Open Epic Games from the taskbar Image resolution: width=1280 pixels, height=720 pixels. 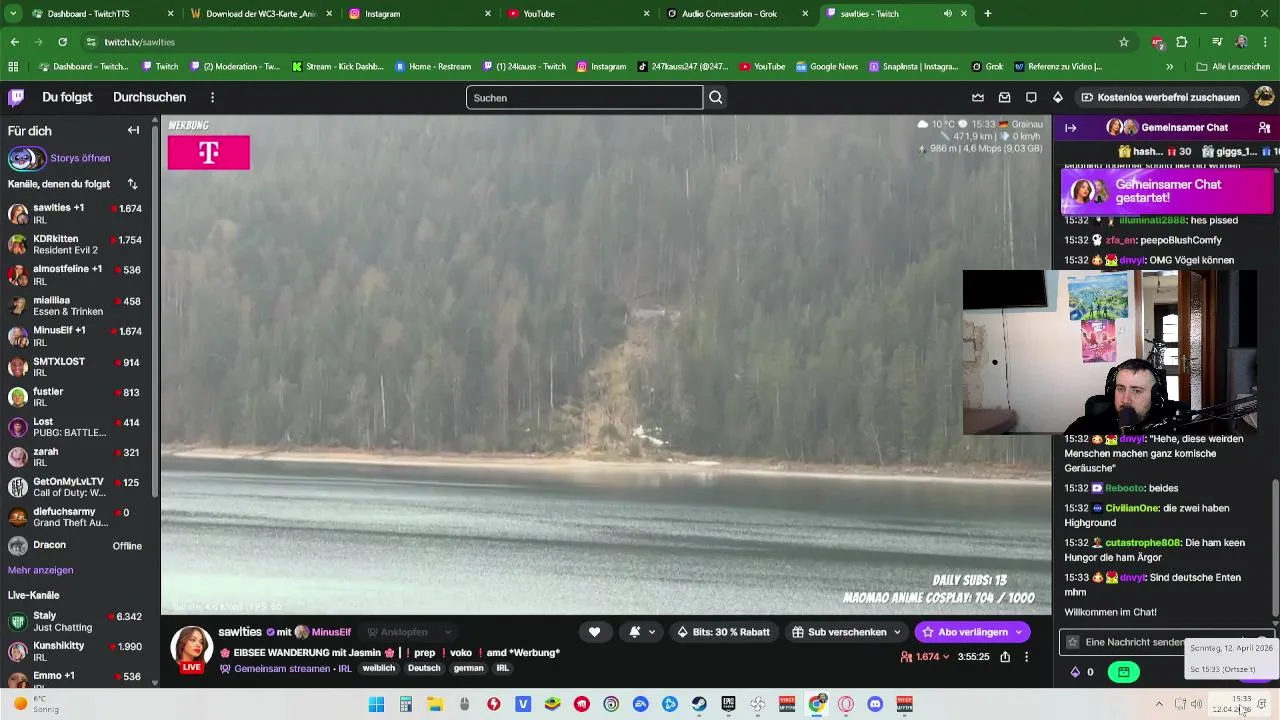(x=728, y=704)
